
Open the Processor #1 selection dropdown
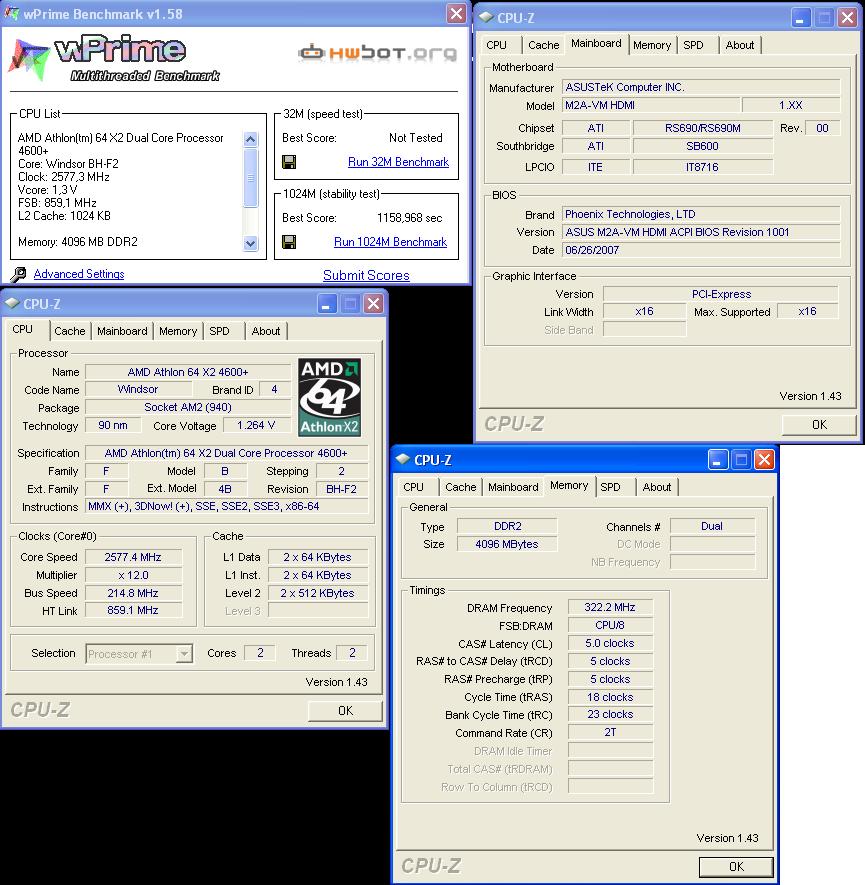click(x=183, y=654)
